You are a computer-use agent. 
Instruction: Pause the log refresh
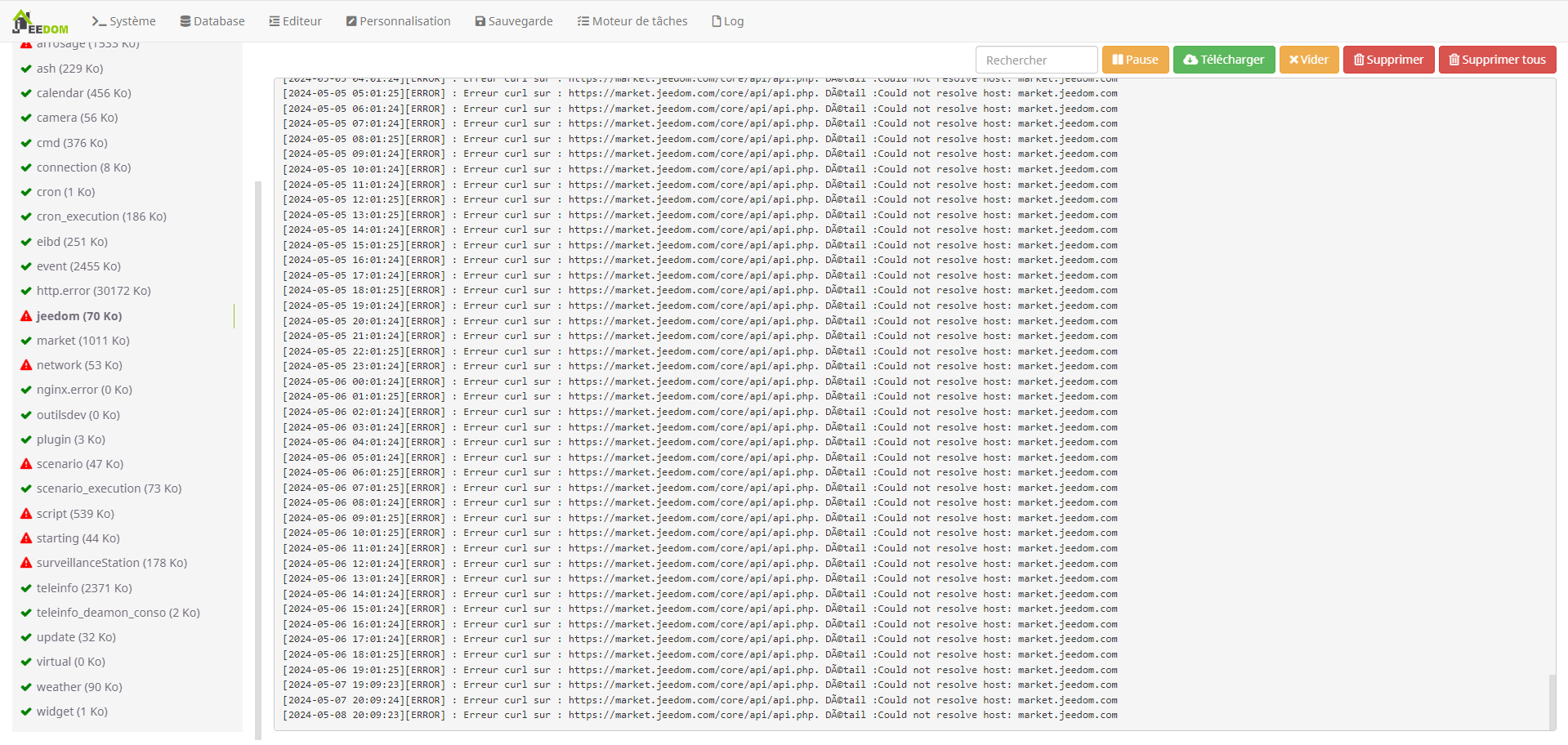(x=1135, y=60)
